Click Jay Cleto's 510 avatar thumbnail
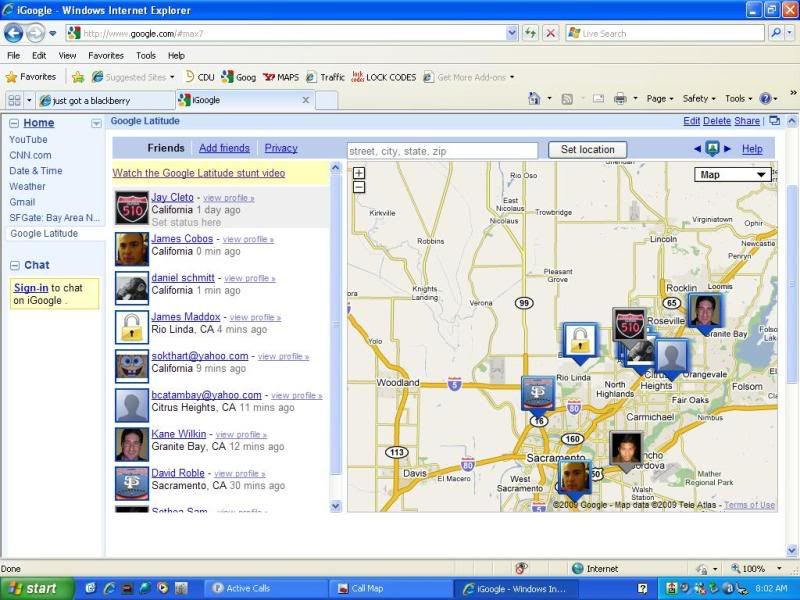Image resolution: width=800 pixels, height=600 pixels. [x=132, y=208]
